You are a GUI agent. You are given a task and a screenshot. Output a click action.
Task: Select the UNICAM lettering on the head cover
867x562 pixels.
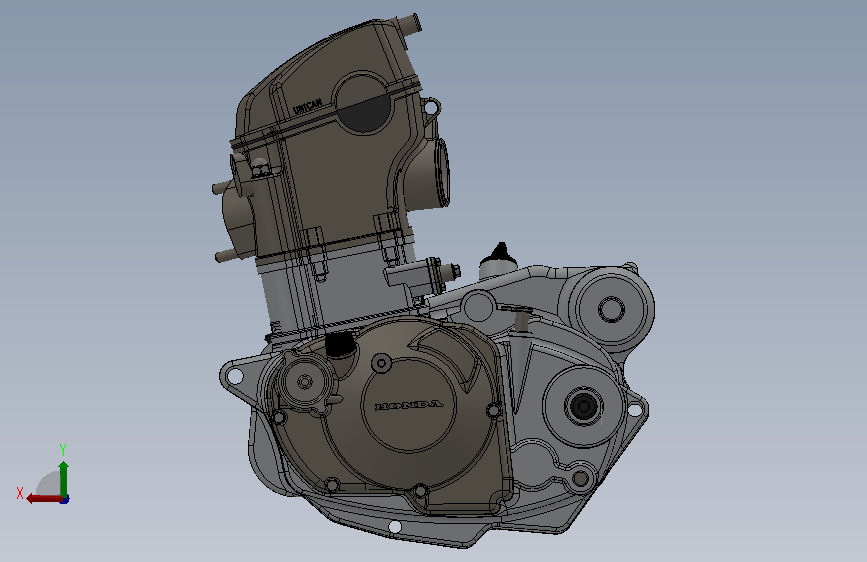(307, 106)
